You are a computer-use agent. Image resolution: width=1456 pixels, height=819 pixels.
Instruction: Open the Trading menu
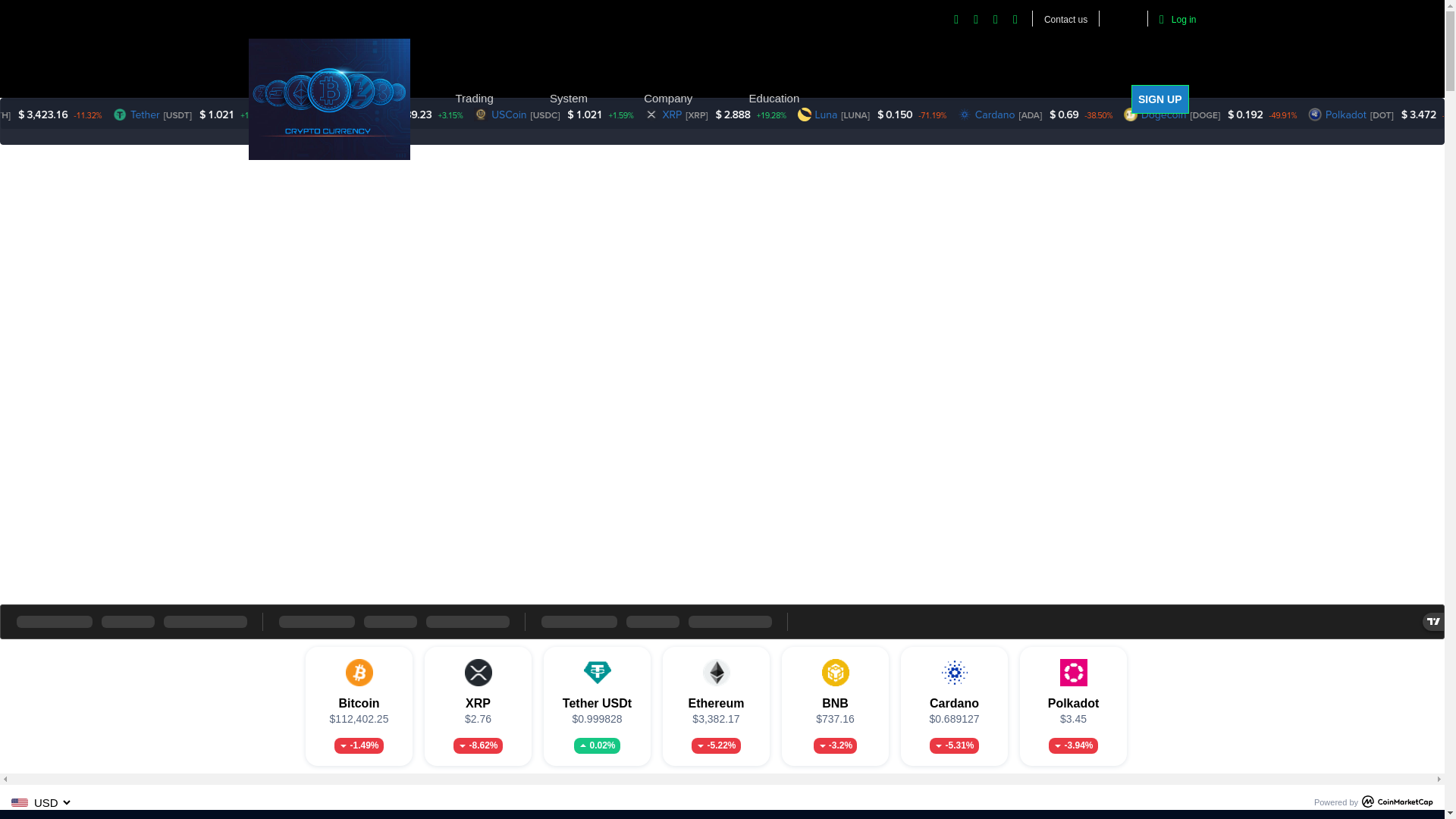pyautogui.click(x=474, y=99)
